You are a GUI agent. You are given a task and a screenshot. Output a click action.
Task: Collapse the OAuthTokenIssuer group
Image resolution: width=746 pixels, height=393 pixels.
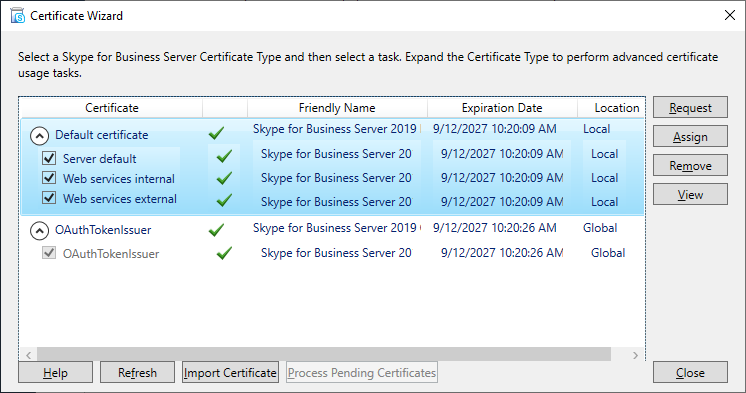click(39, 231)
